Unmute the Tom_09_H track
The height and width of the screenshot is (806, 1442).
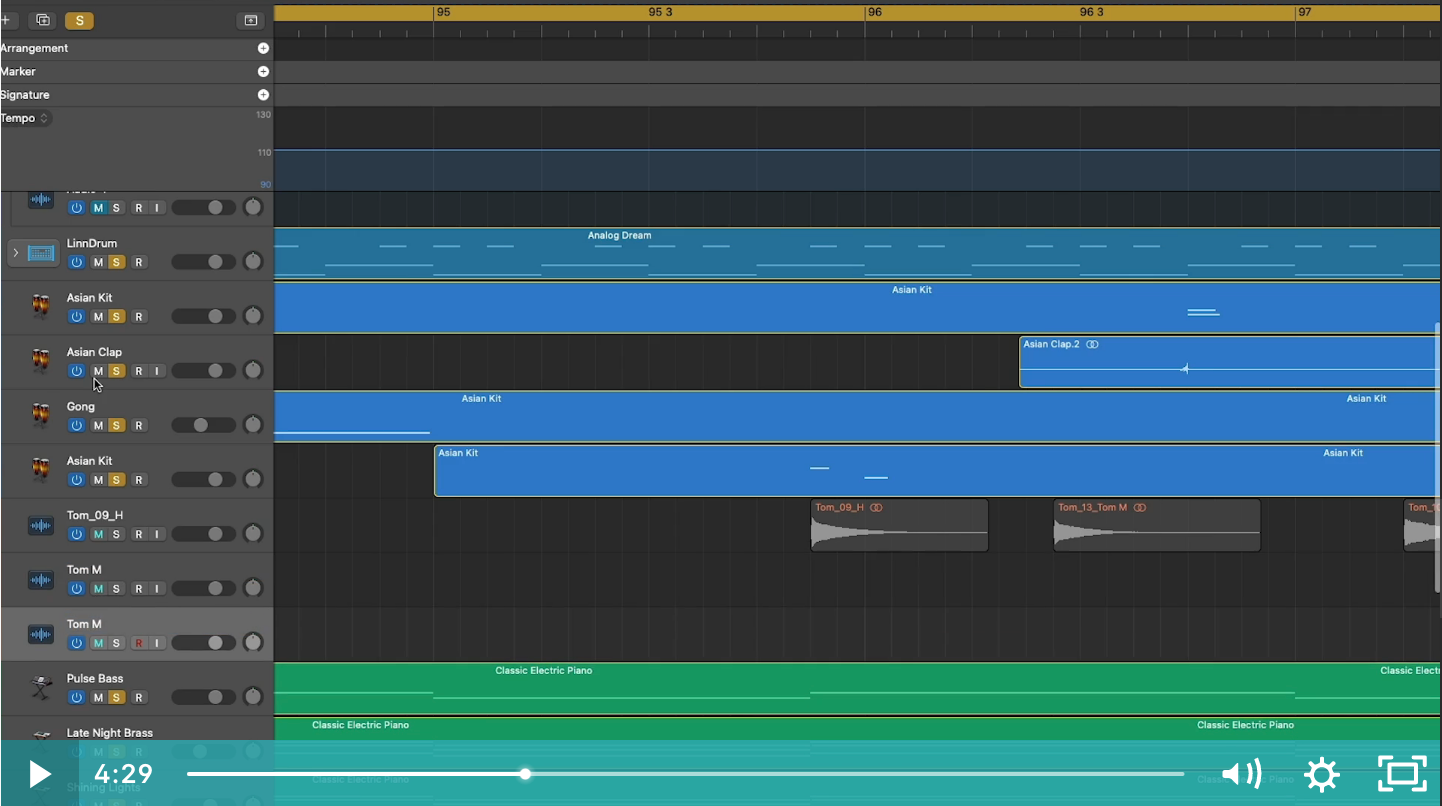click(x=98, y=534)
